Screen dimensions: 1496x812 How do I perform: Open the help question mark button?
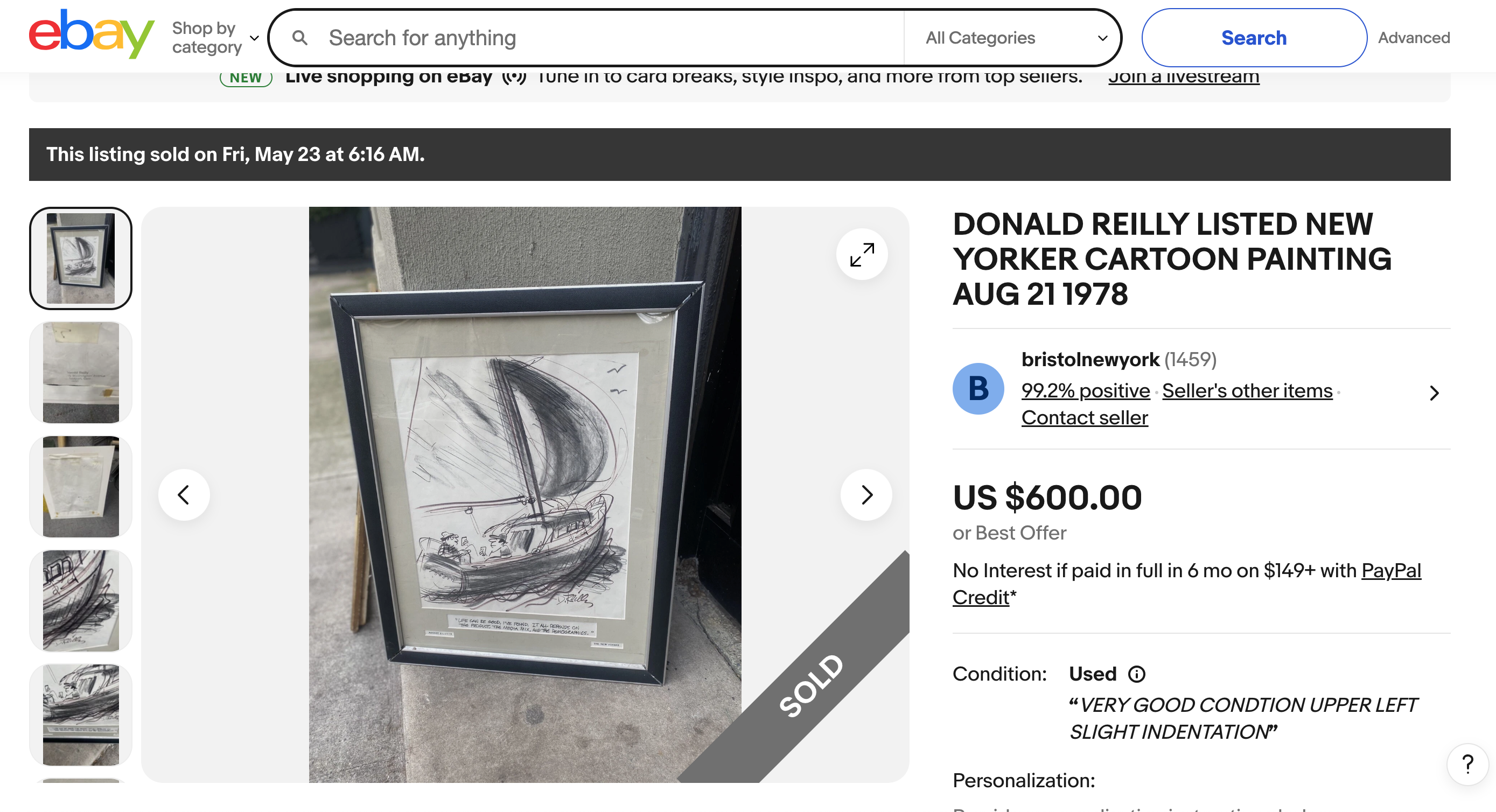[1467, 765]
